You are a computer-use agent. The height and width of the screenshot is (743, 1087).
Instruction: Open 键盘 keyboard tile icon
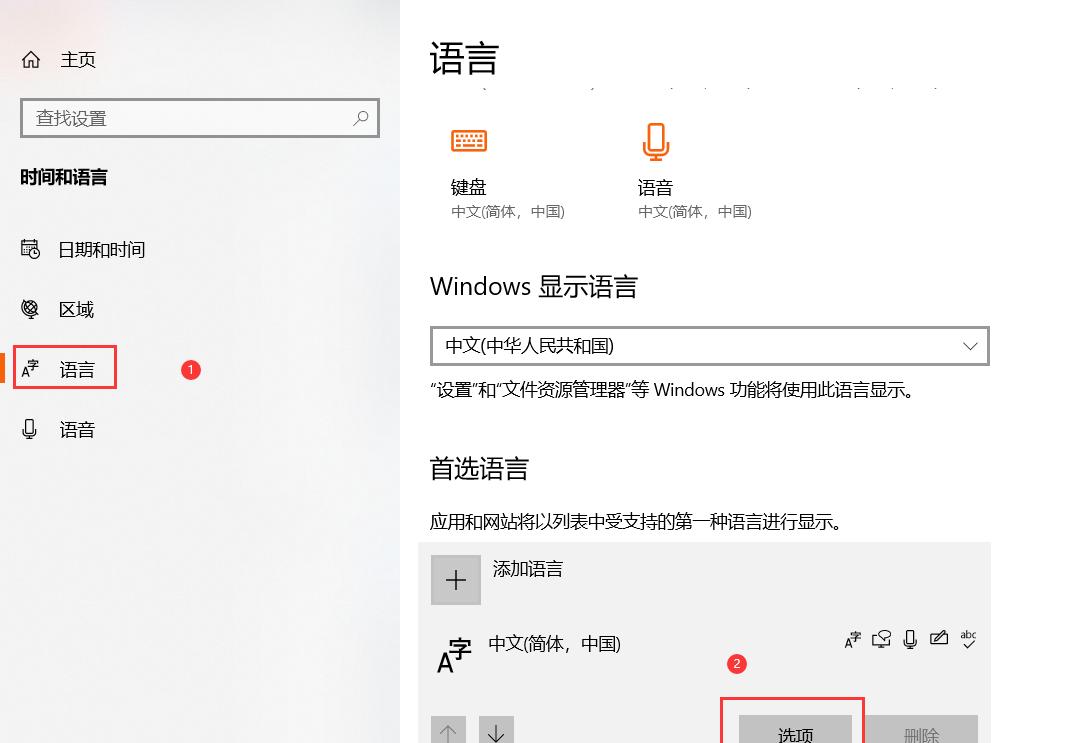pyautogui.click(x=469, y=141)
